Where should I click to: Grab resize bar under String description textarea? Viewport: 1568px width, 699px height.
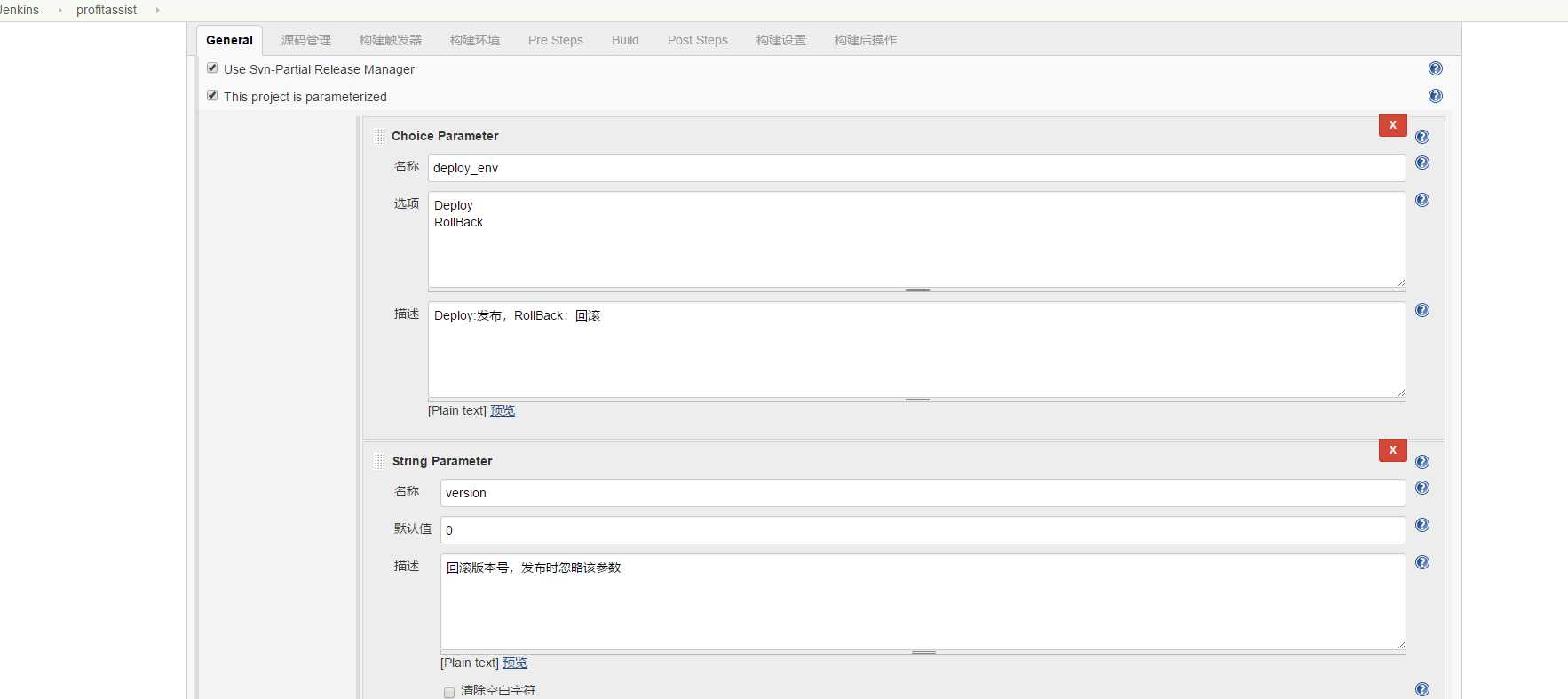pos(923,652)
